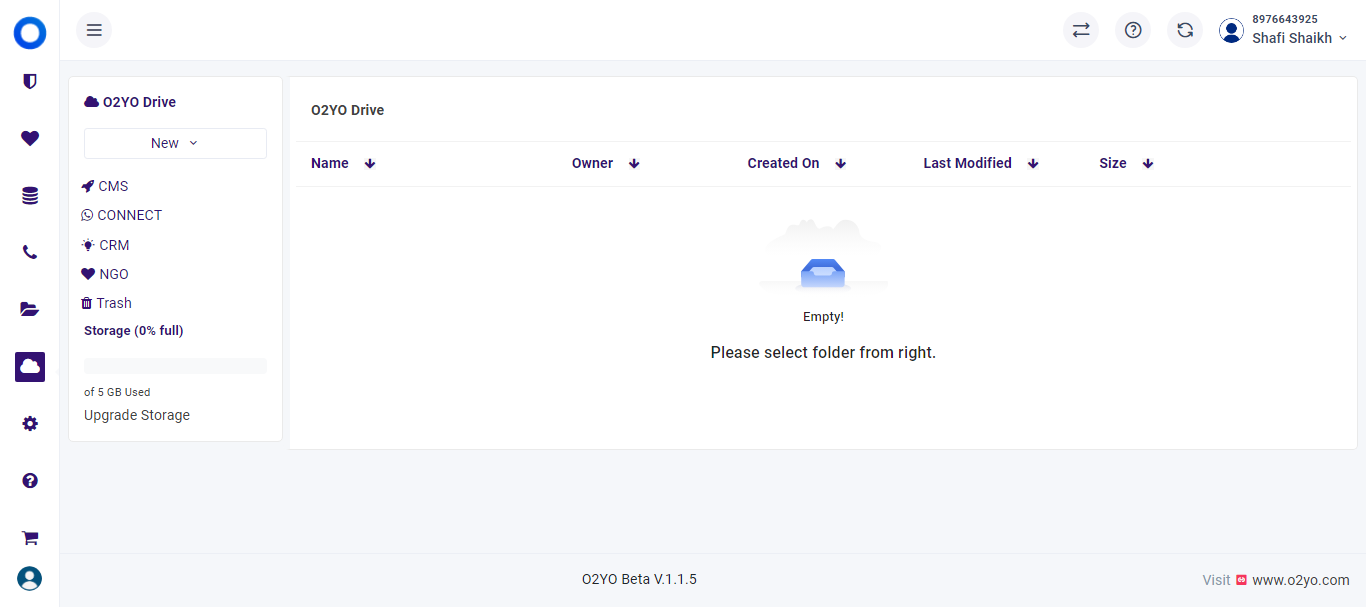Open the Trash folder

pyautogui.click(x=106, y=303)
